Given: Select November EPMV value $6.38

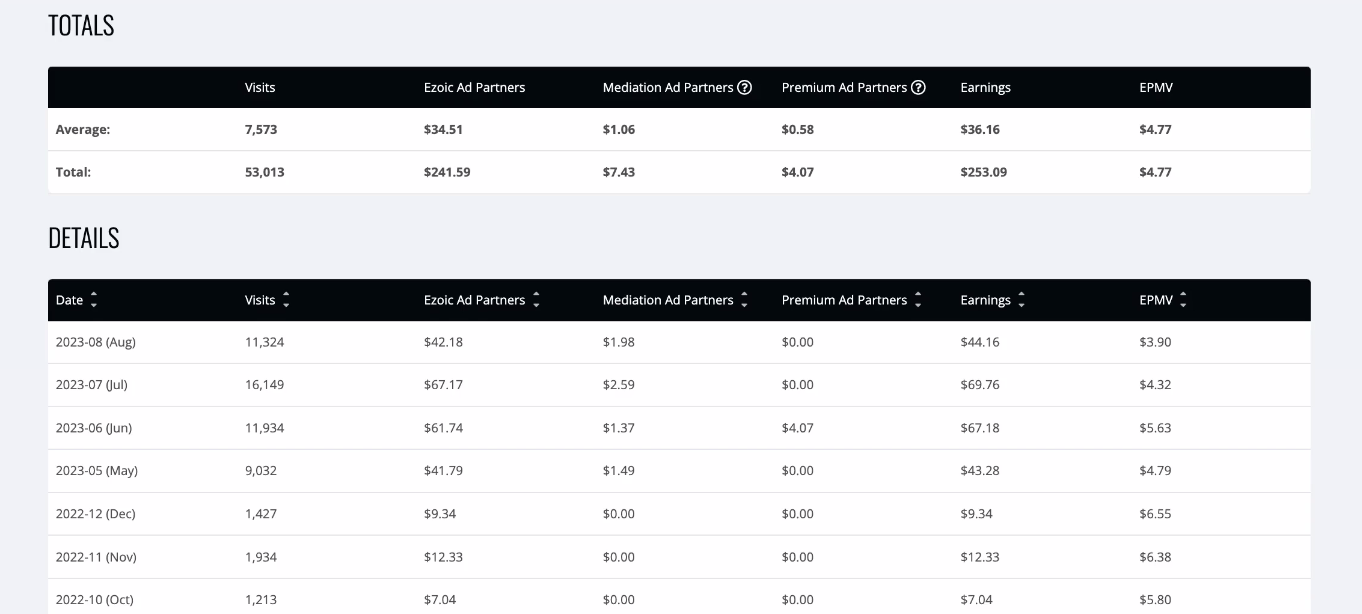Looking at the screenshot, I should coord(1155,557).
